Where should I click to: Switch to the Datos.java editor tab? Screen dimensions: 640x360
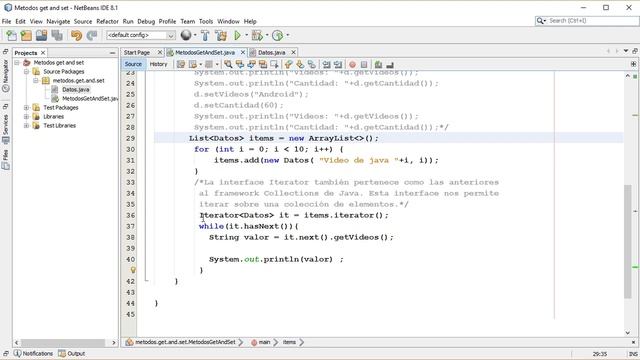271,52
